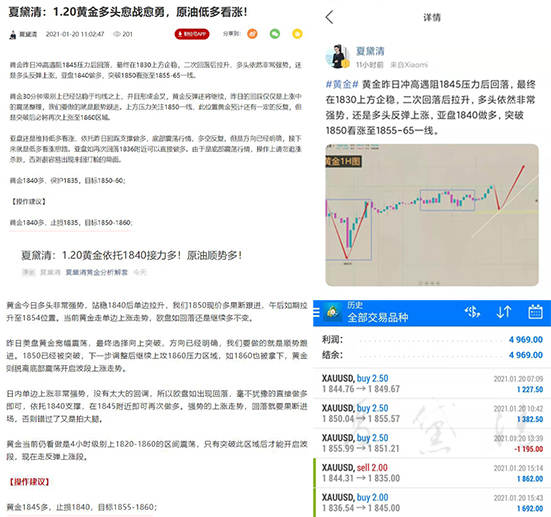Click the MT4 app logo icon in the history bar
Image resolution: width=551 pixels, height=517 pixels.
click(333, 311)
